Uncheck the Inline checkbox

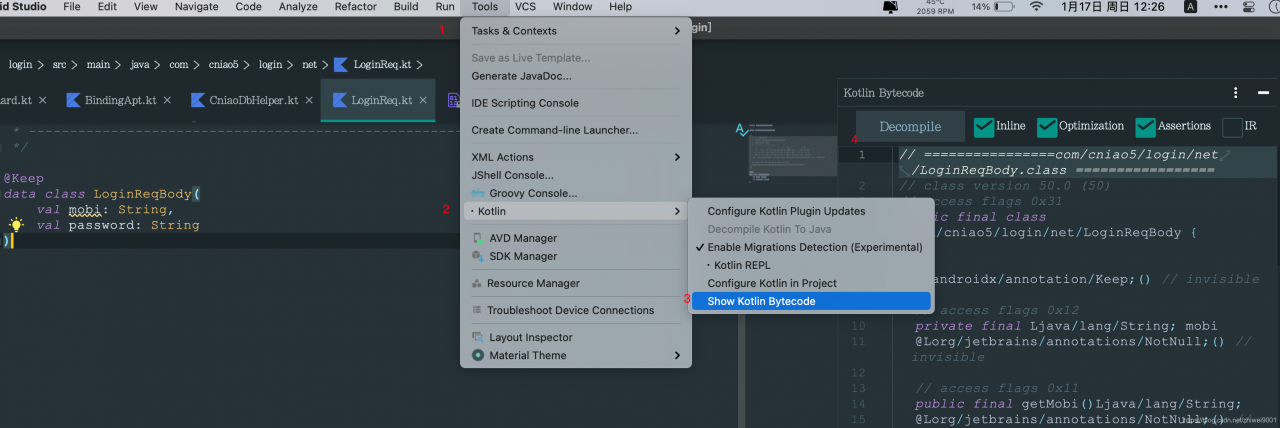(x=984, y=127)
